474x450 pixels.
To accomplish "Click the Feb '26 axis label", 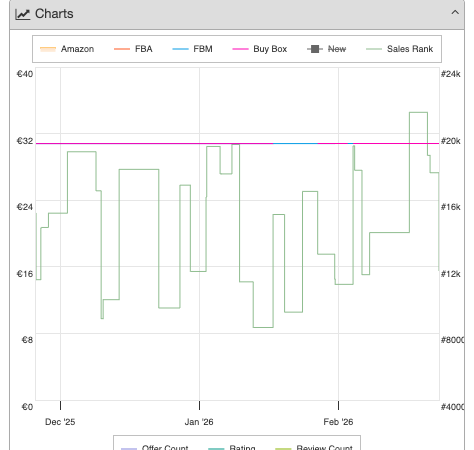I will point(338,422).
